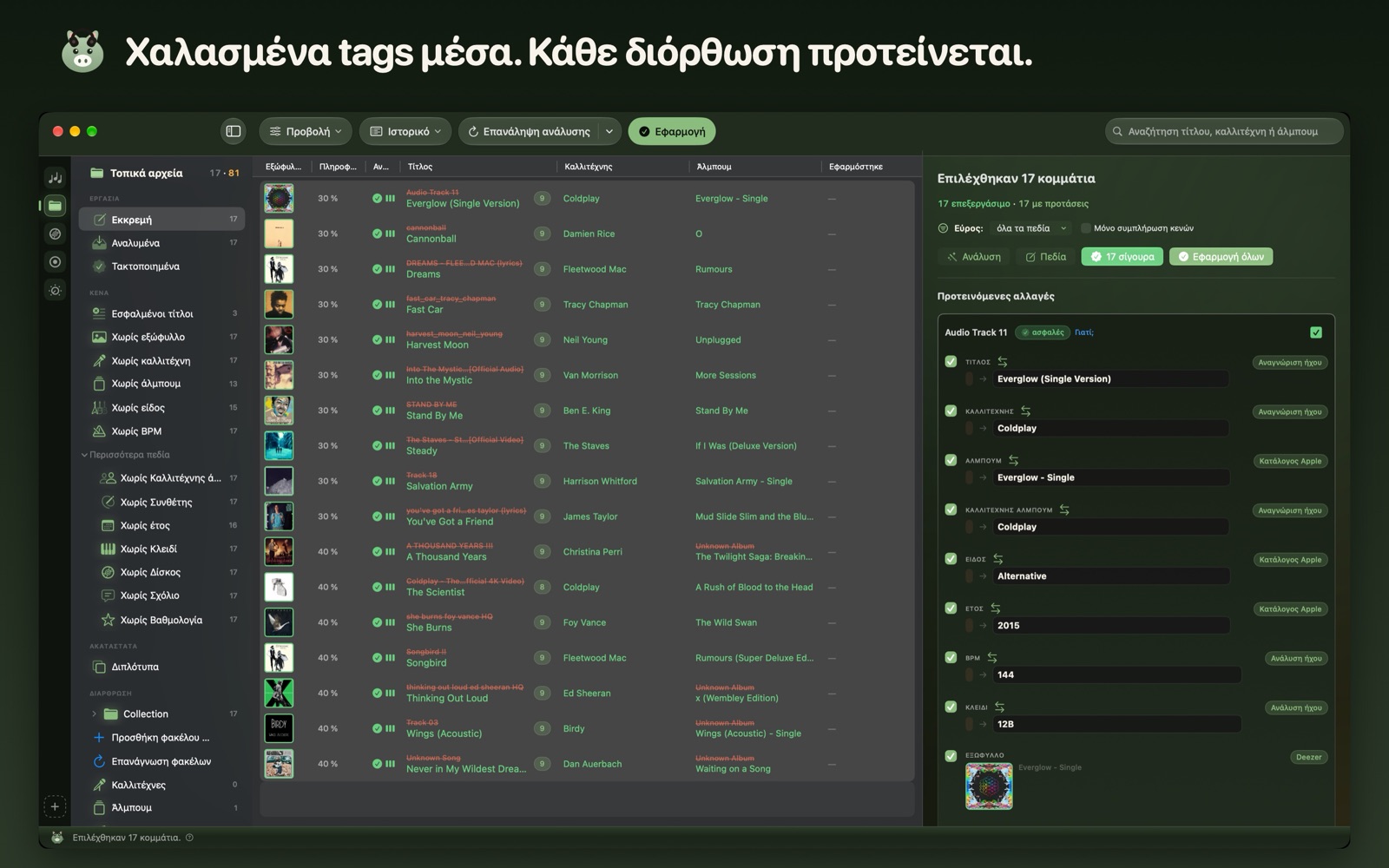Select the folder icon in left rail
The height and width of the screenshot is (868, 1389).
click(55, 206)
